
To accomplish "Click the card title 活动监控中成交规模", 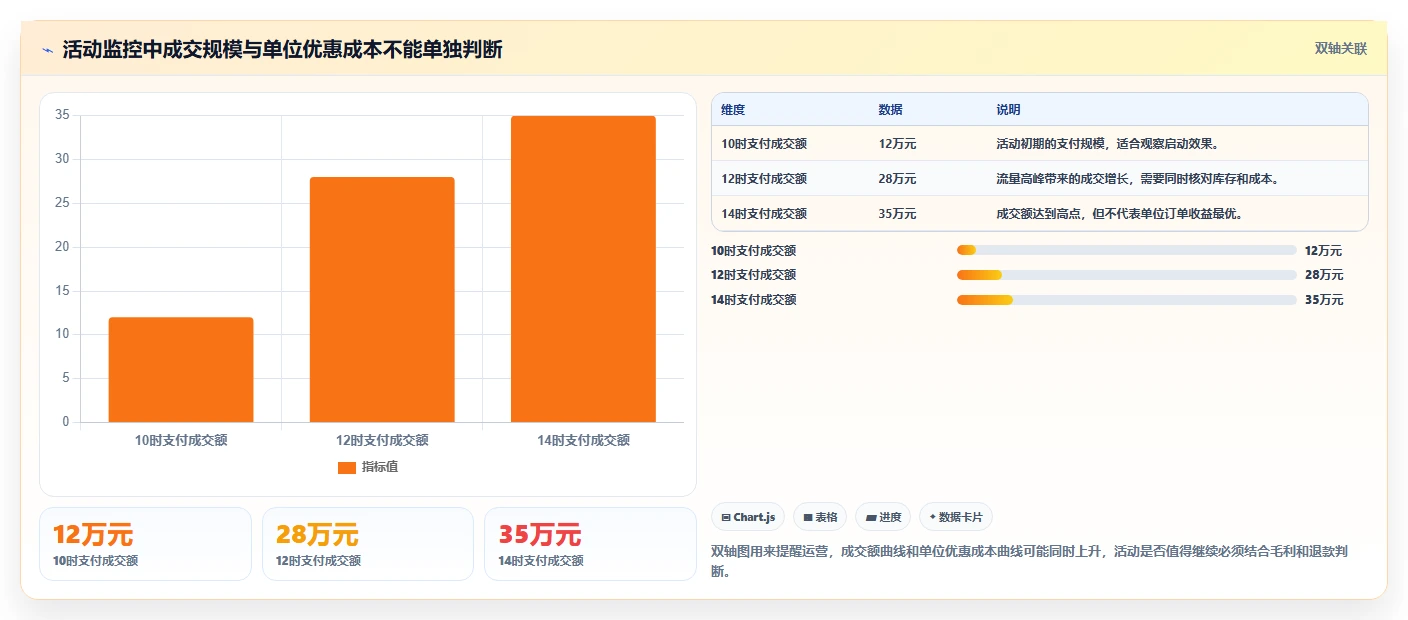I will [282, 50].
